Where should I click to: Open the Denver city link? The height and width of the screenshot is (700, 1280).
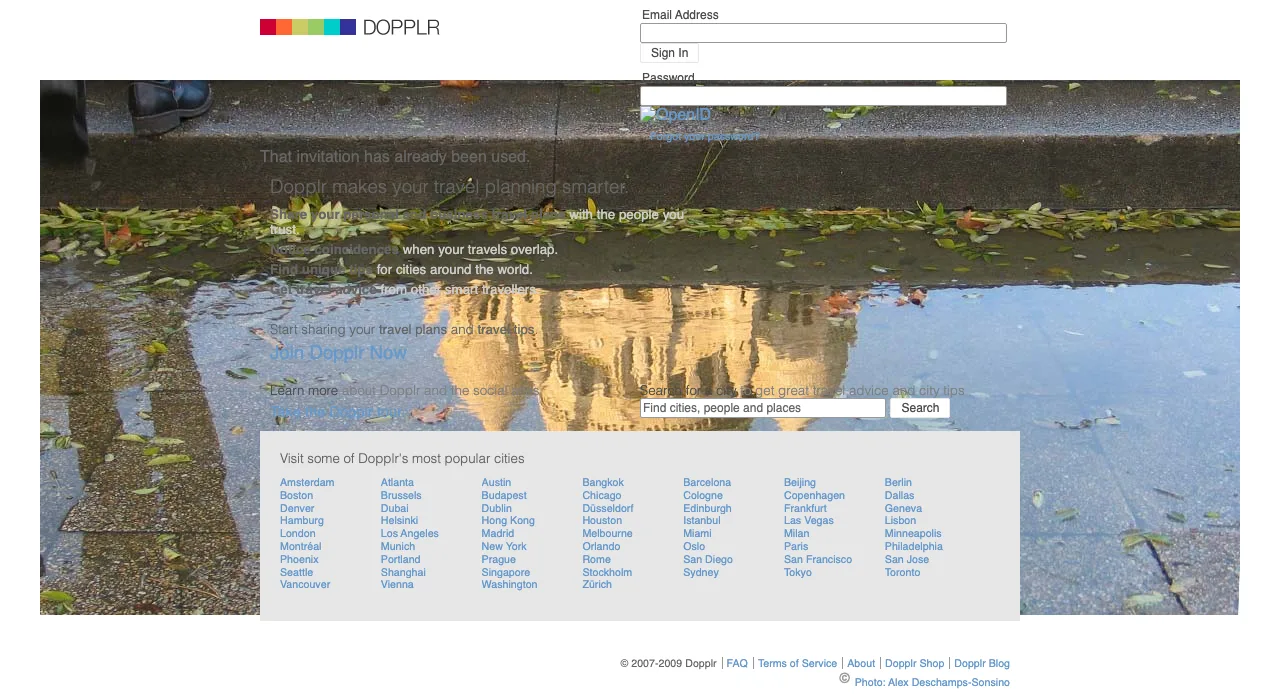(297, 509)
